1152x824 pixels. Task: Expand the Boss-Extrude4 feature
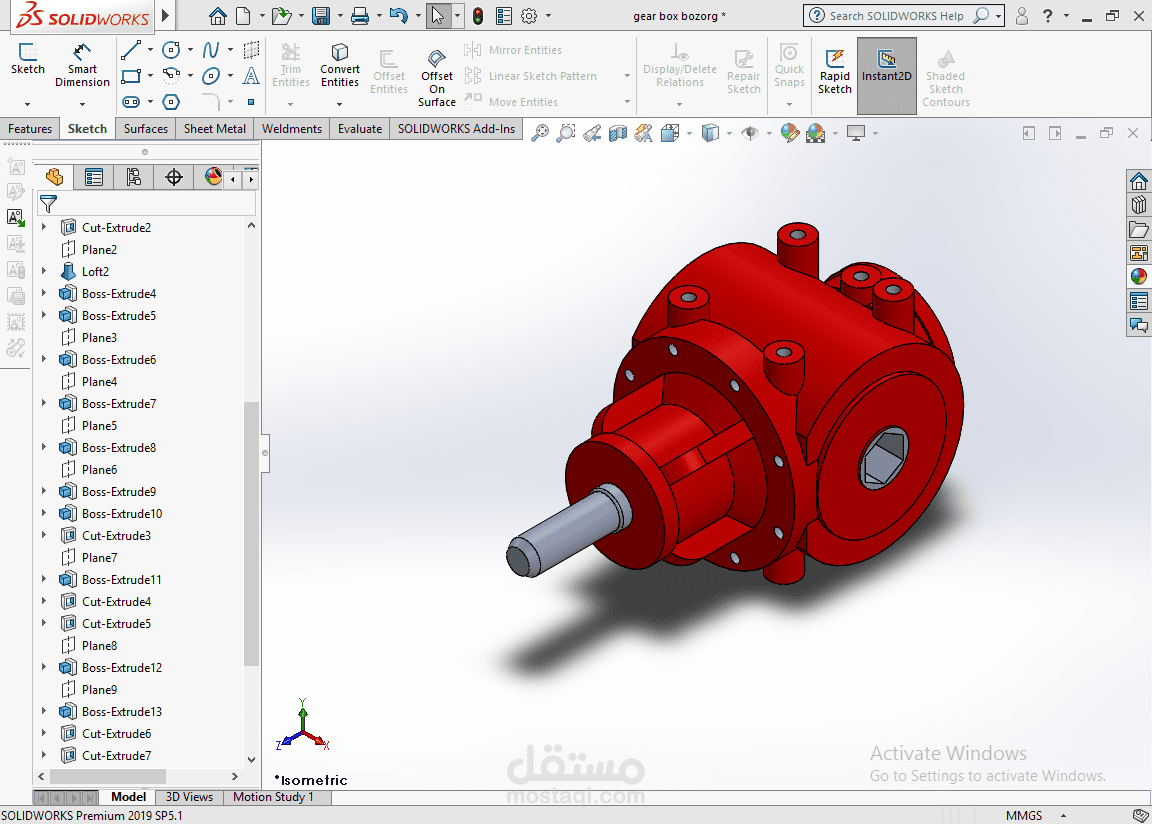coord(43,293)
